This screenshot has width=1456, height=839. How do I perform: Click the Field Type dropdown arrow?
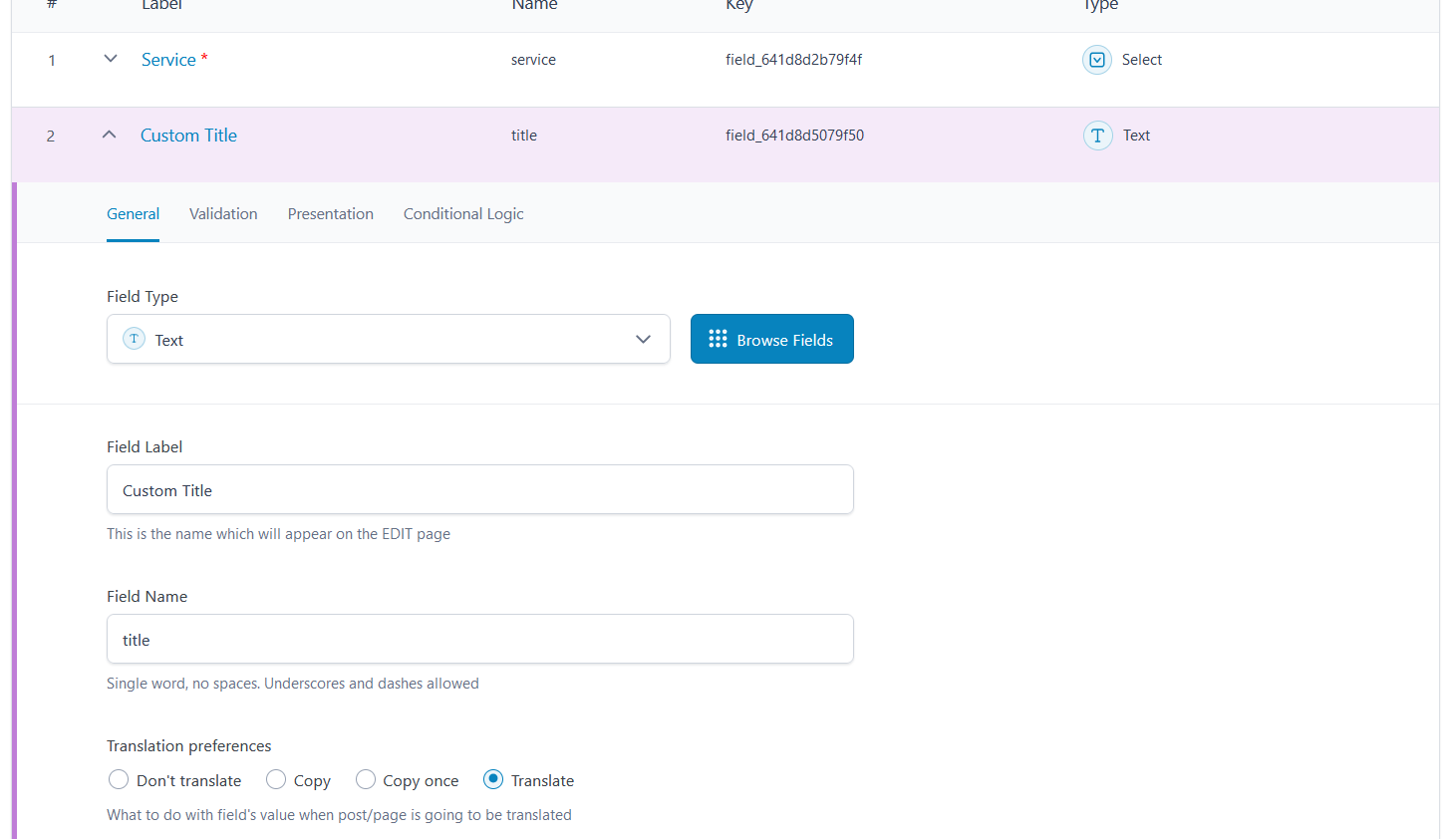click(x=643, y=339)
